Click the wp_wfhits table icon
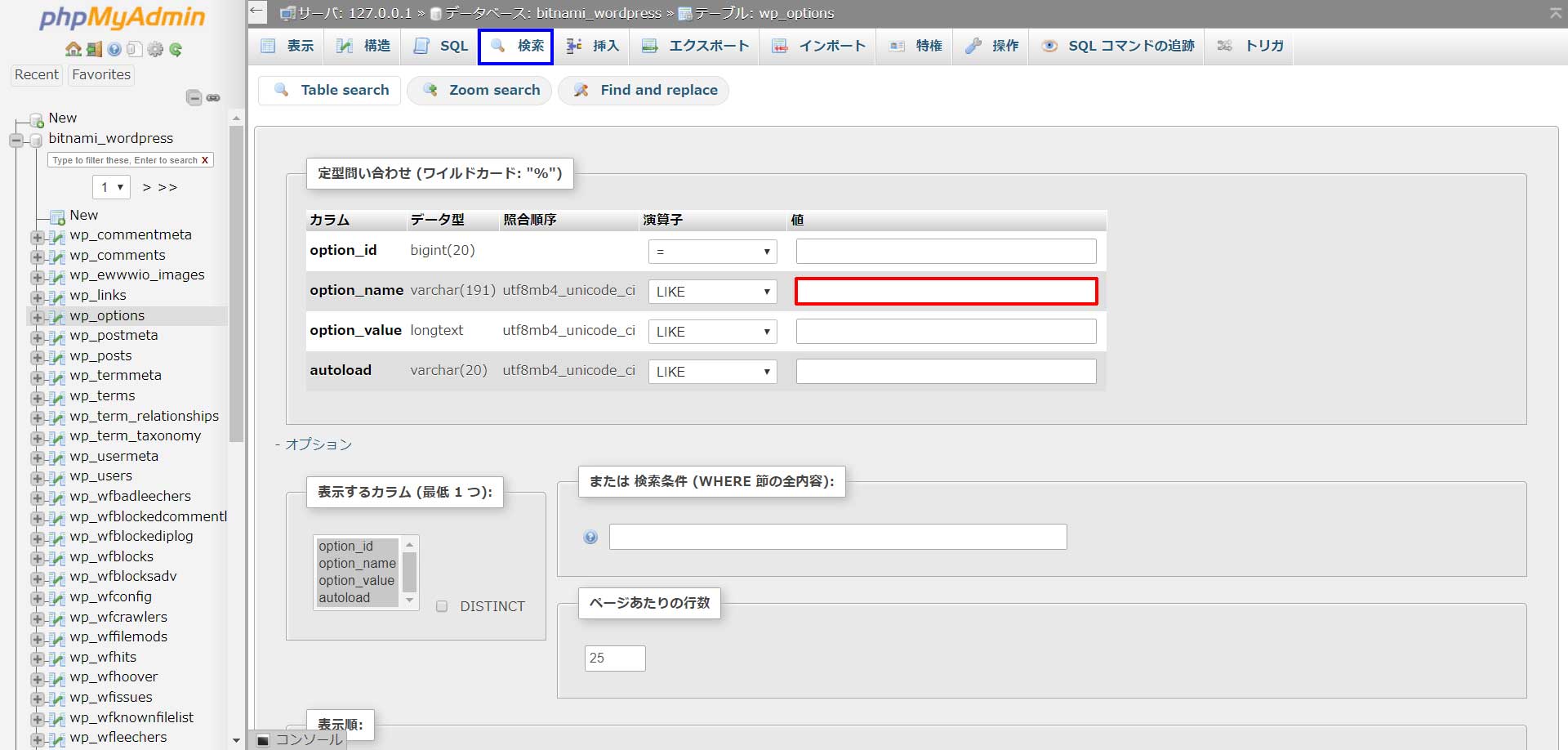The width and height of the screenshot is (1568, 750). coord(57,659)
